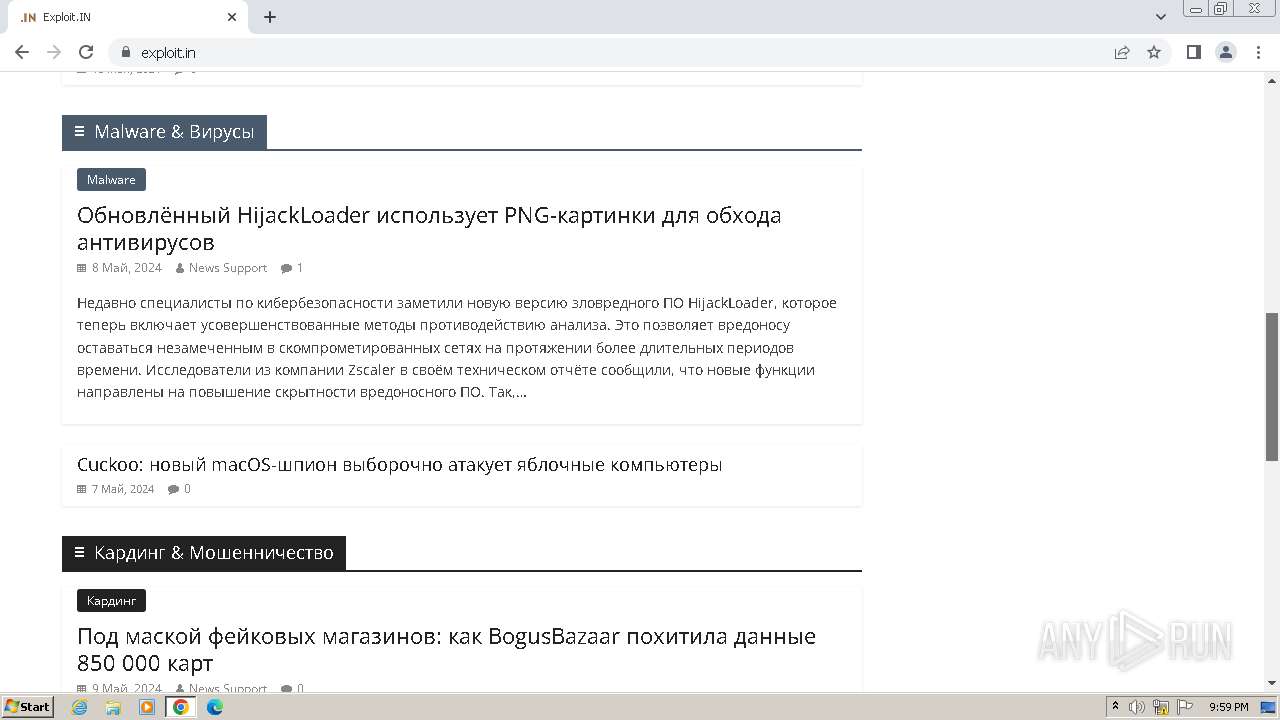Click the Malware category tag
This screenshot has height=720, width=1280.
(111, 179)
